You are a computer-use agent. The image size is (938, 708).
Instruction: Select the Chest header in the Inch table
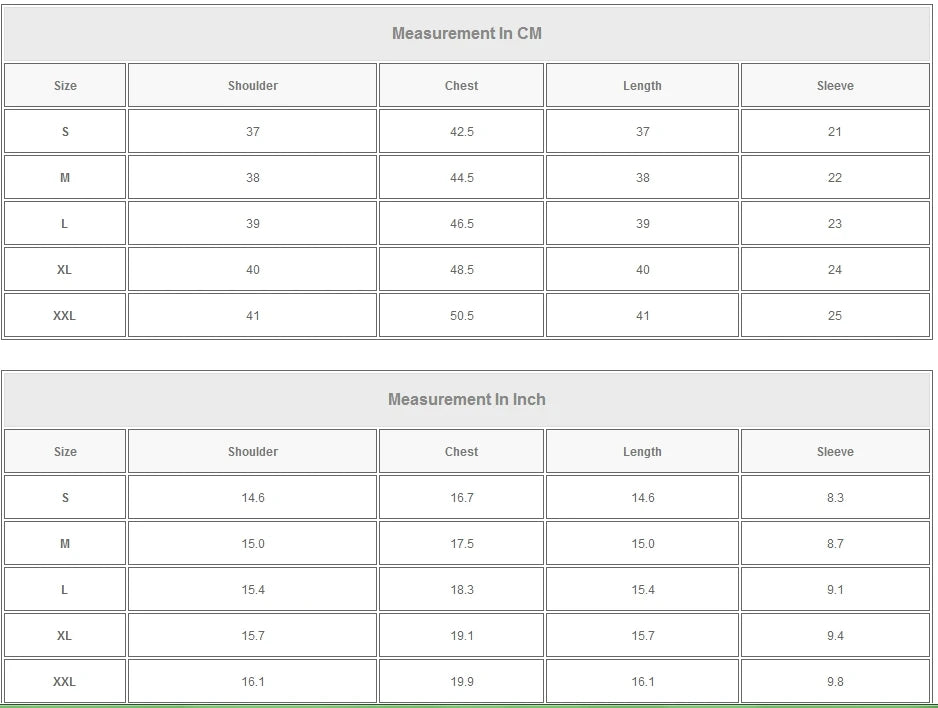click(462, 452)
